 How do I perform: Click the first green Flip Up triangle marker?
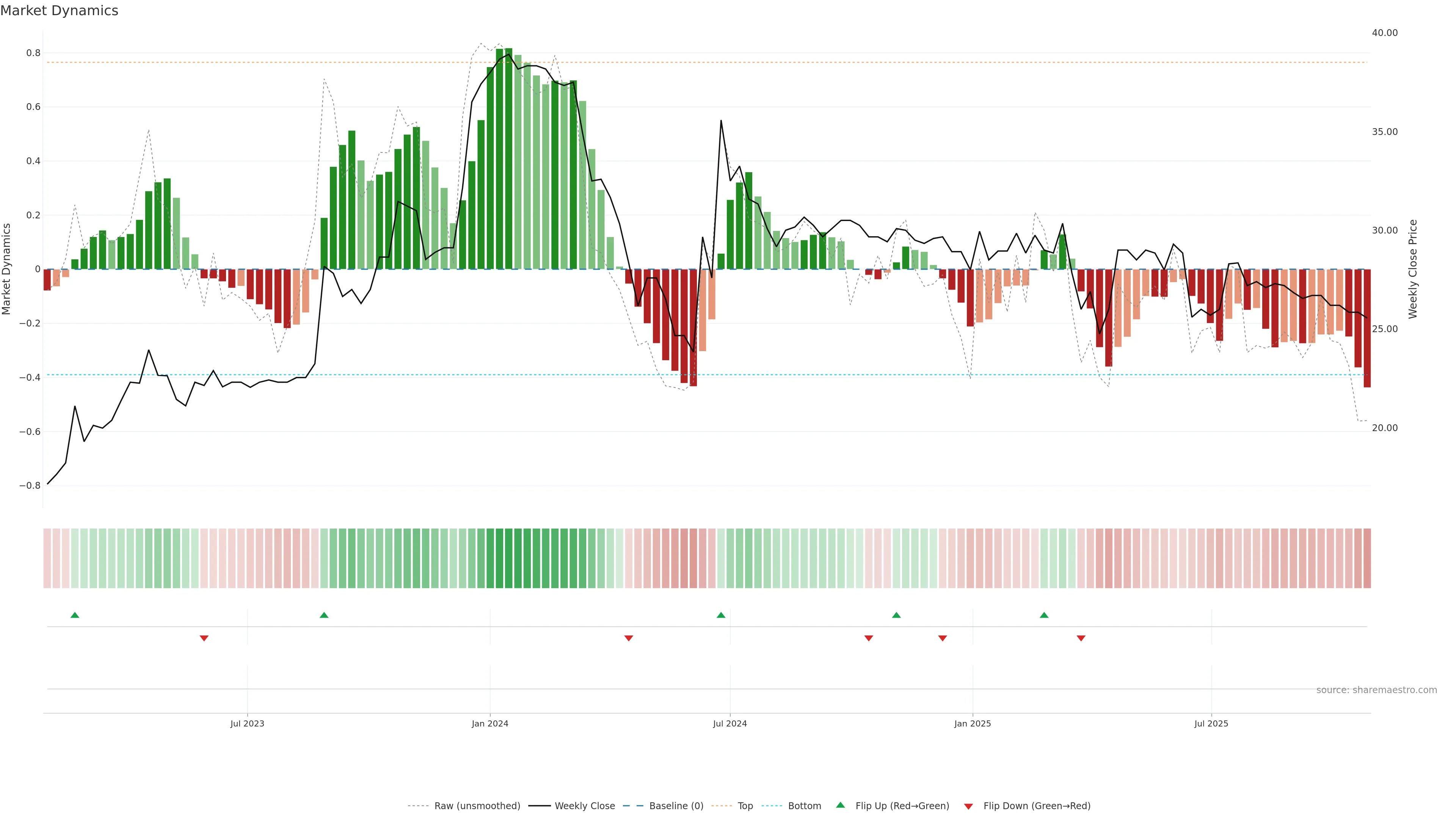point(75,615)
